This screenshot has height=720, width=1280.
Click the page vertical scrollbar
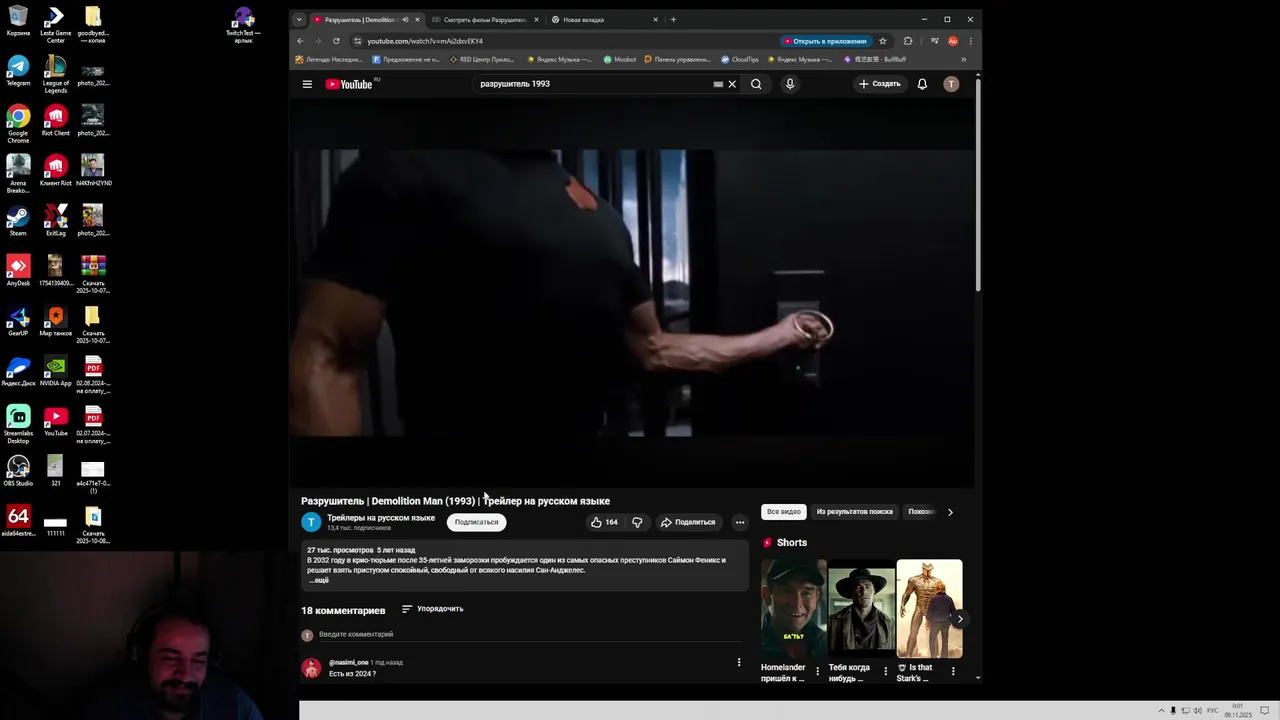pyautogui.click(x=978, y=185)
